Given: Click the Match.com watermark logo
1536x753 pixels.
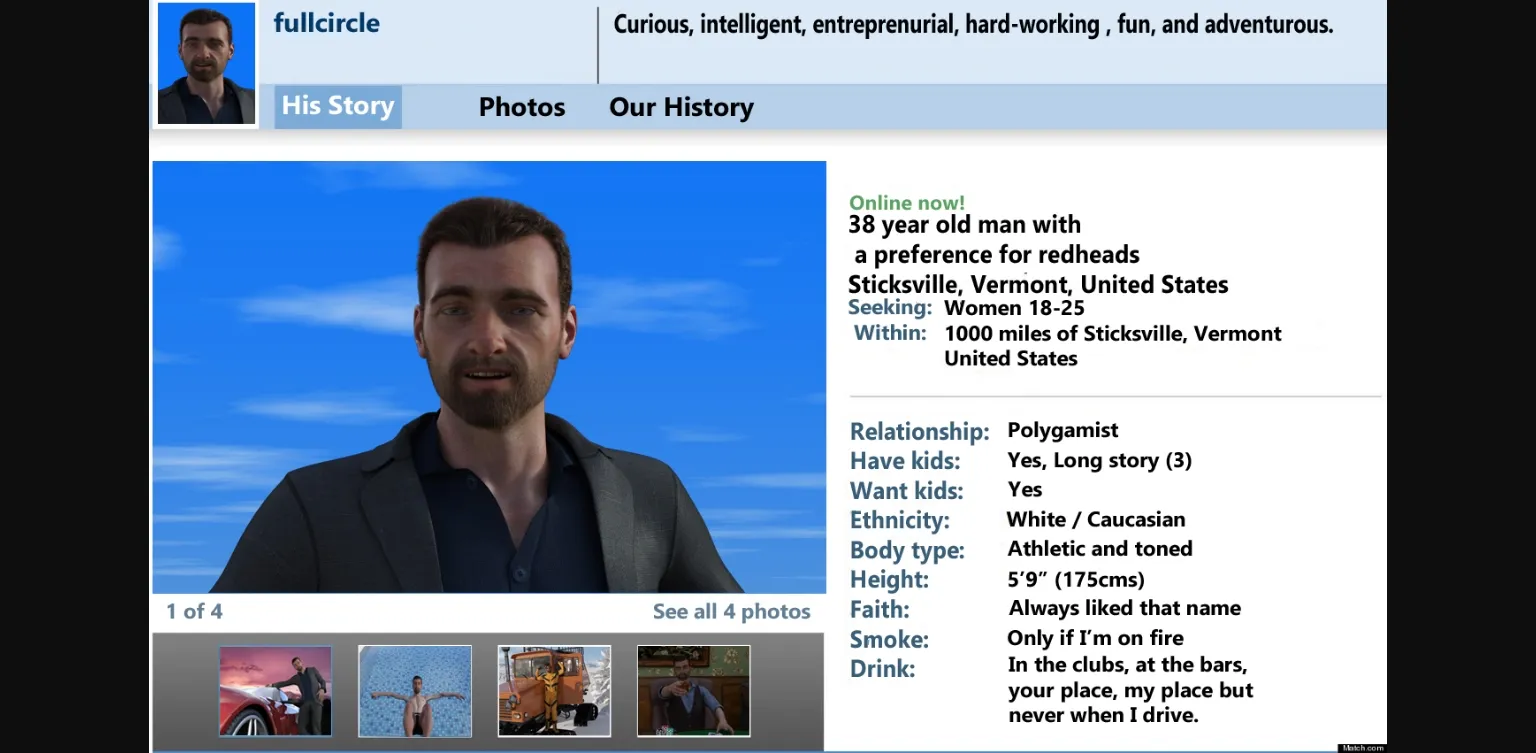Looking at the screenshot, I should pos(1362,747).
